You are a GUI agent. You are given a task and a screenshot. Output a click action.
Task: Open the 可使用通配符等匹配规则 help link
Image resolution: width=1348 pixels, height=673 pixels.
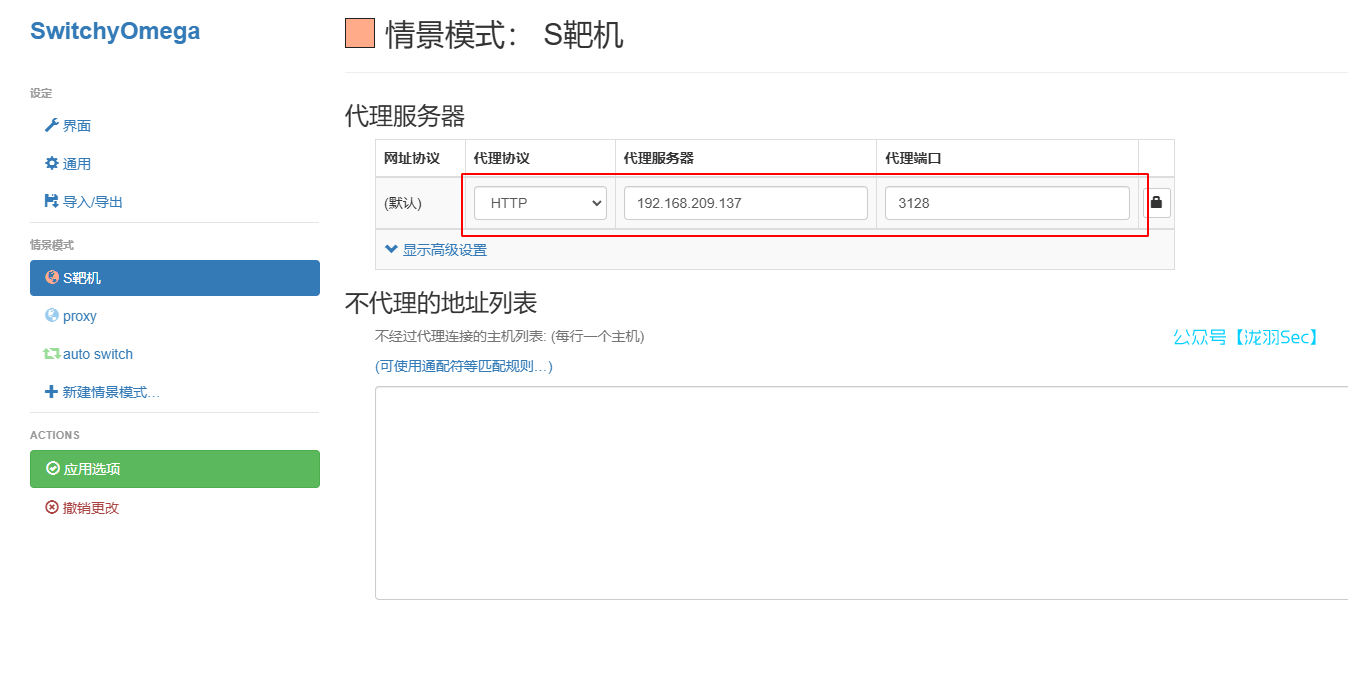(464, 366)
